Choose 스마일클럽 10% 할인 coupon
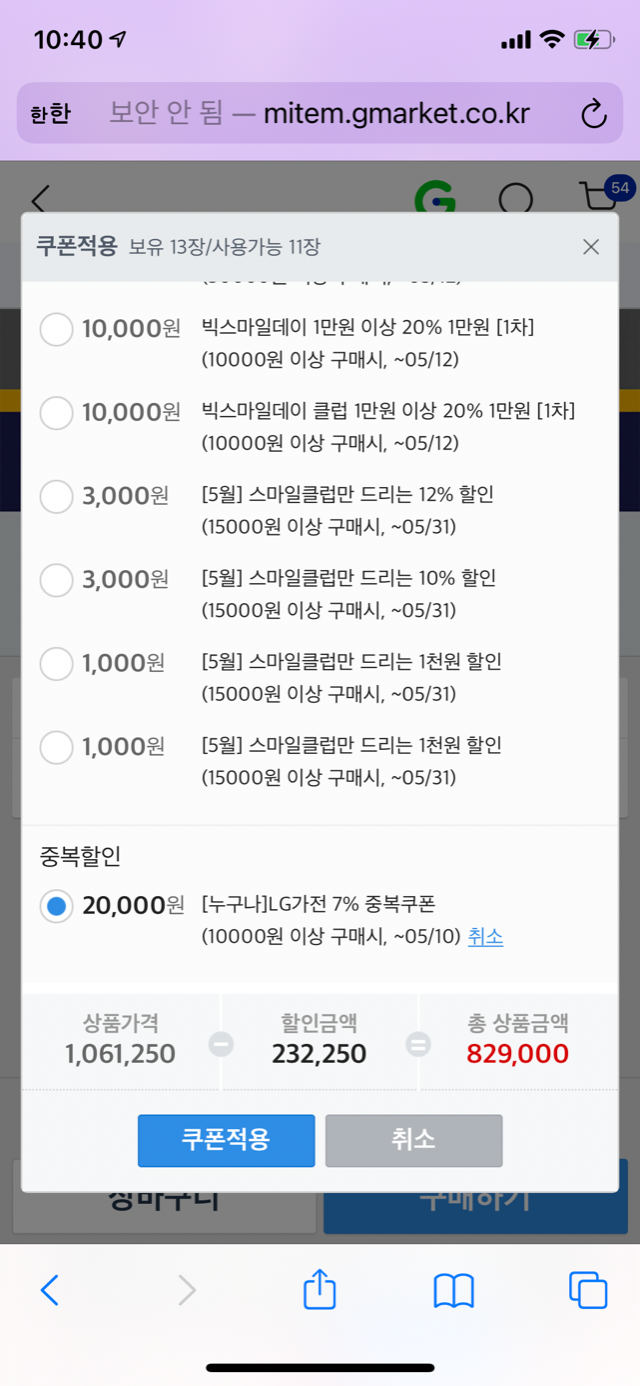The width and height of the screenshot is (640, 1386). (56, 579)
